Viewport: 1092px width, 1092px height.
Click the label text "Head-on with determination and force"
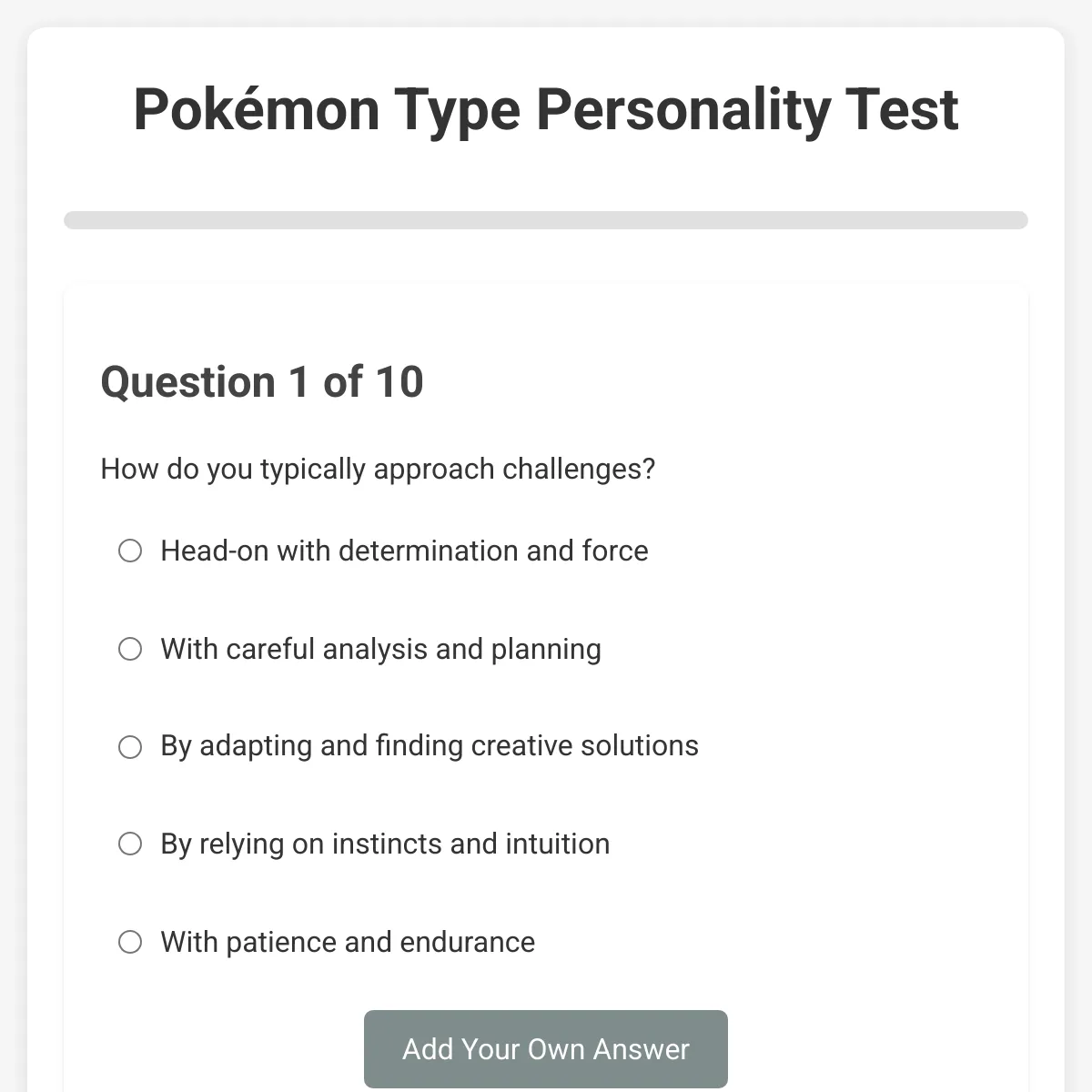tap(404, 551)
